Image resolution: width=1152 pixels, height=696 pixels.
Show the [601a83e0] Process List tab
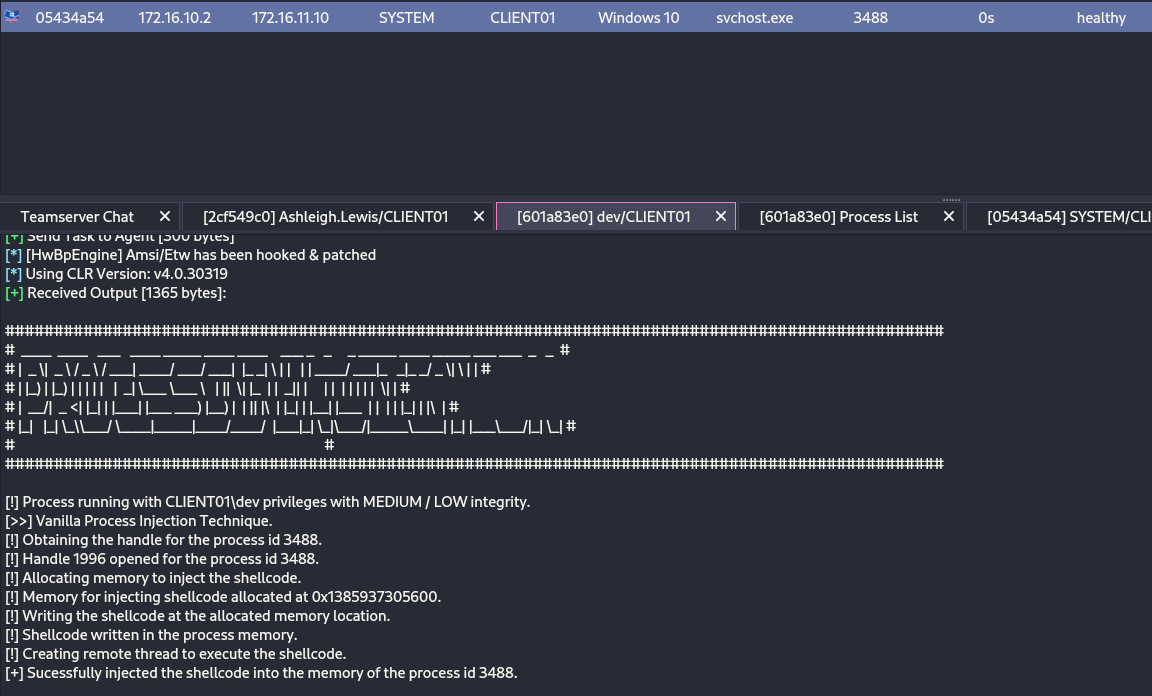[x=838, y=217]
